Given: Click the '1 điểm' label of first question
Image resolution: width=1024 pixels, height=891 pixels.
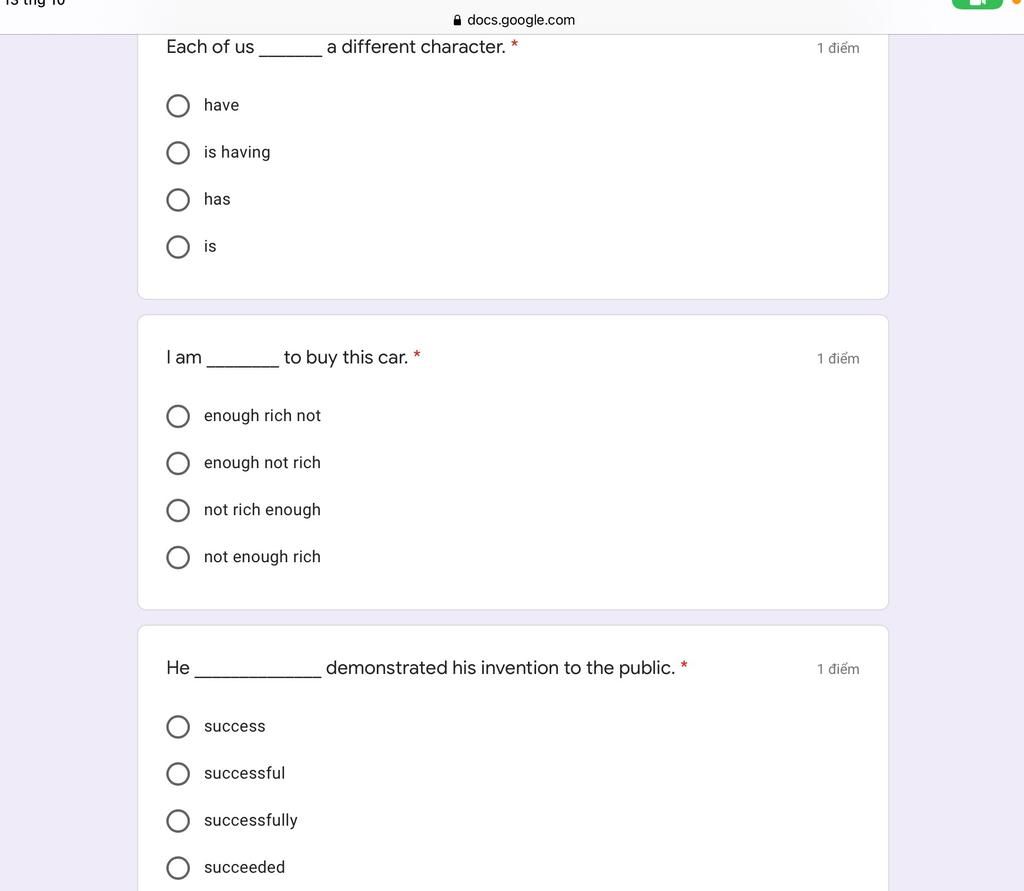Looking at the screenshot, I should click(837, 48).
